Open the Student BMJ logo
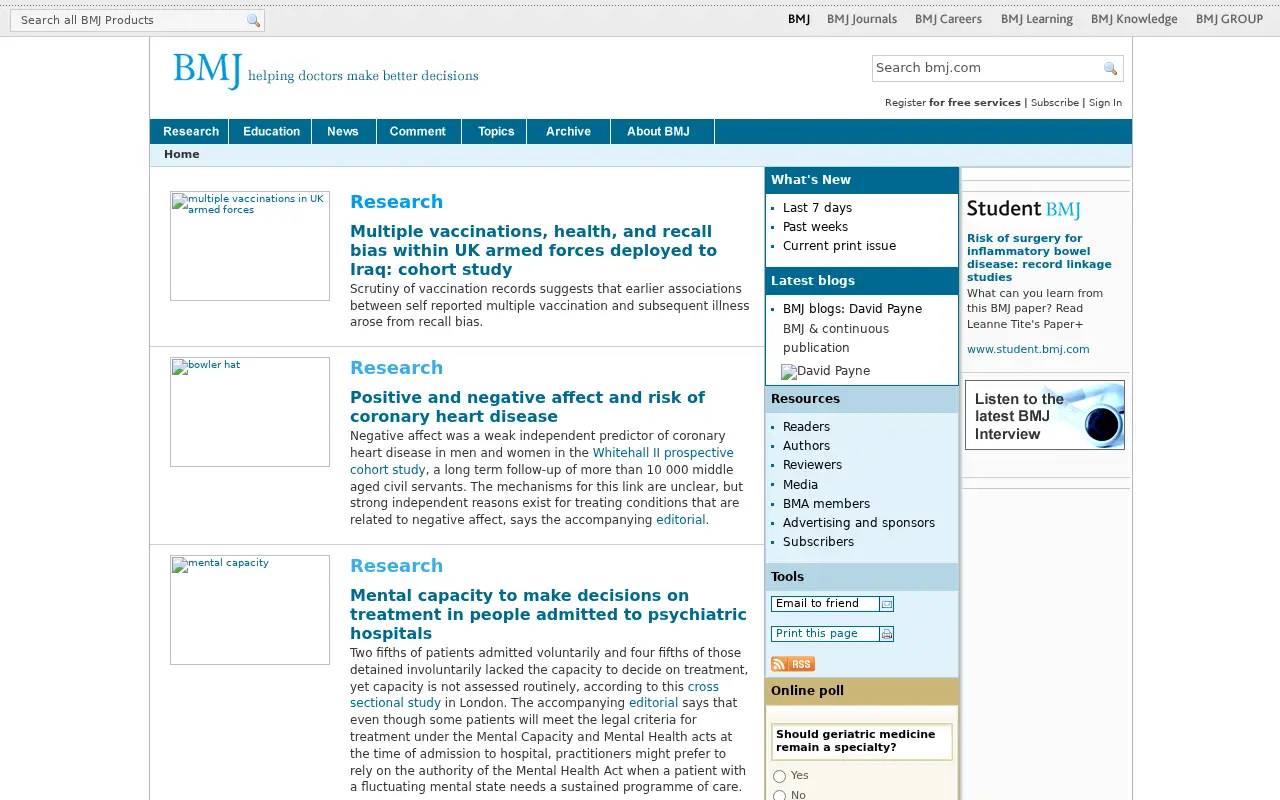Image resolution: width=1280 pixels, height=800 pixels. coord(1023,209)
